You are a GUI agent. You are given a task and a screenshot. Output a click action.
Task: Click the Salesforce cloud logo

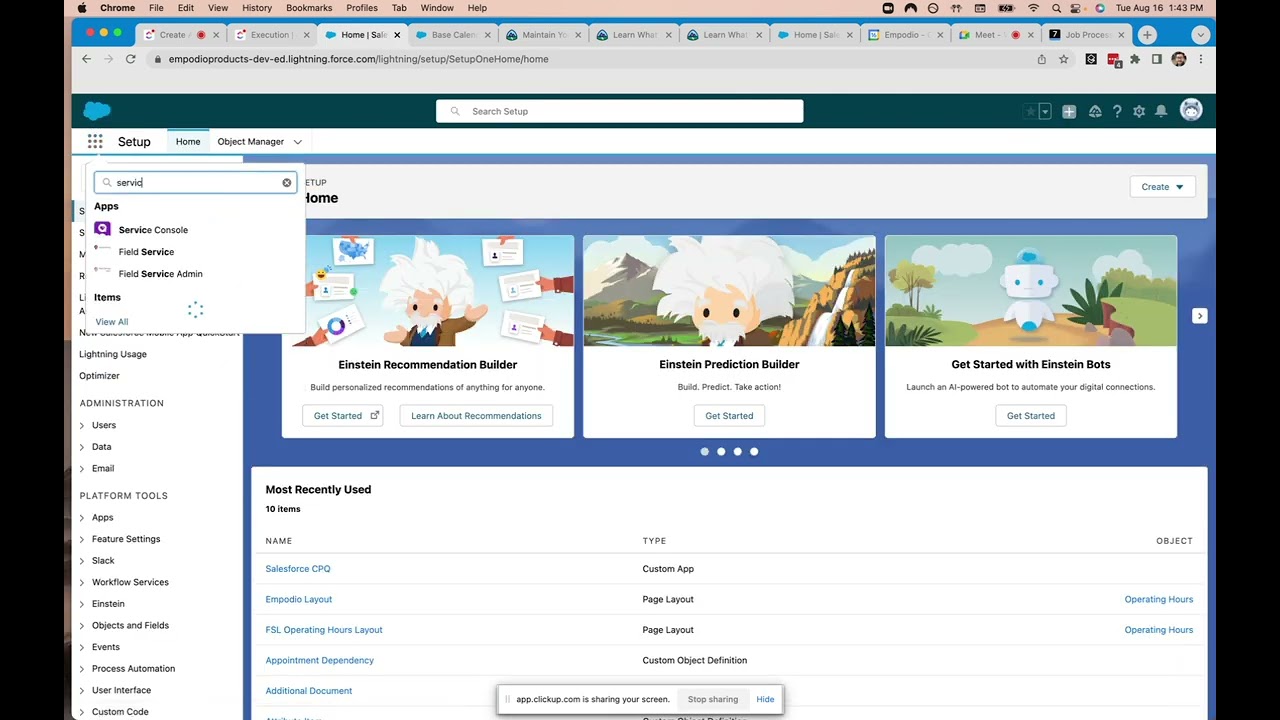tap(97, 111)
